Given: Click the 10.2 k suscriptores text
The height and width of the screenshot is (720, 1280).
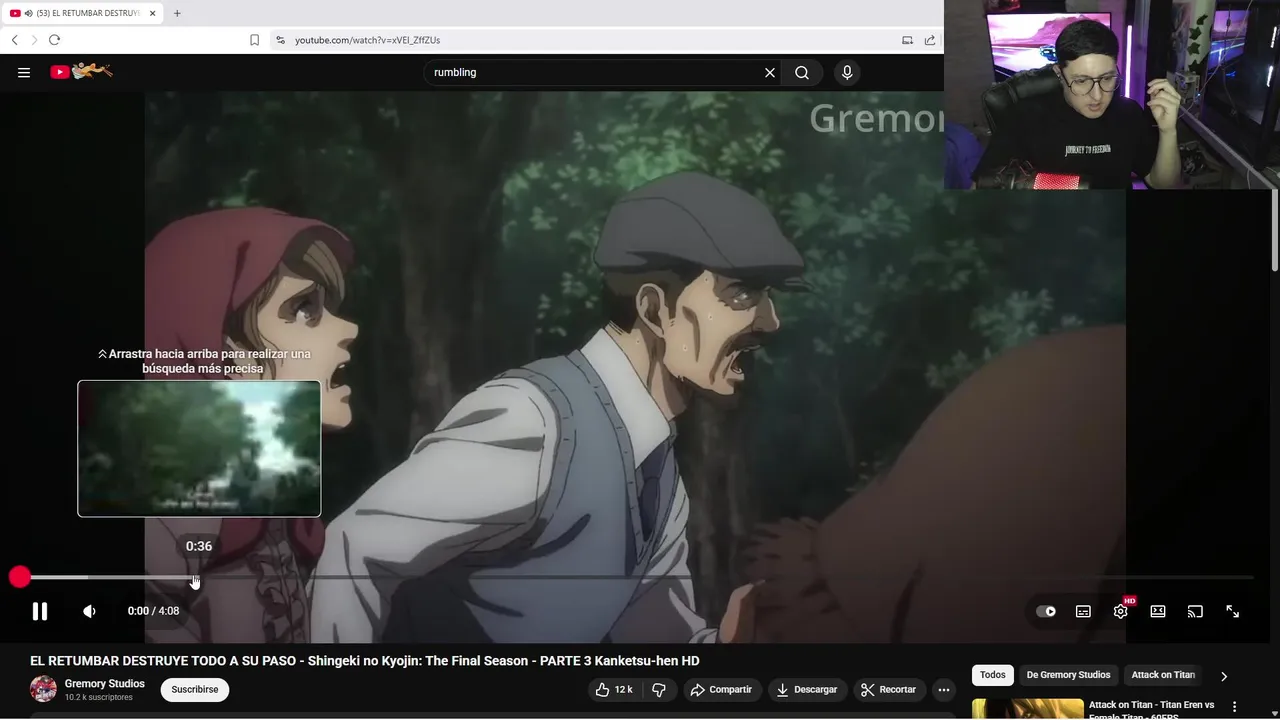Looking at the screenshot, I should click(98, 697).
